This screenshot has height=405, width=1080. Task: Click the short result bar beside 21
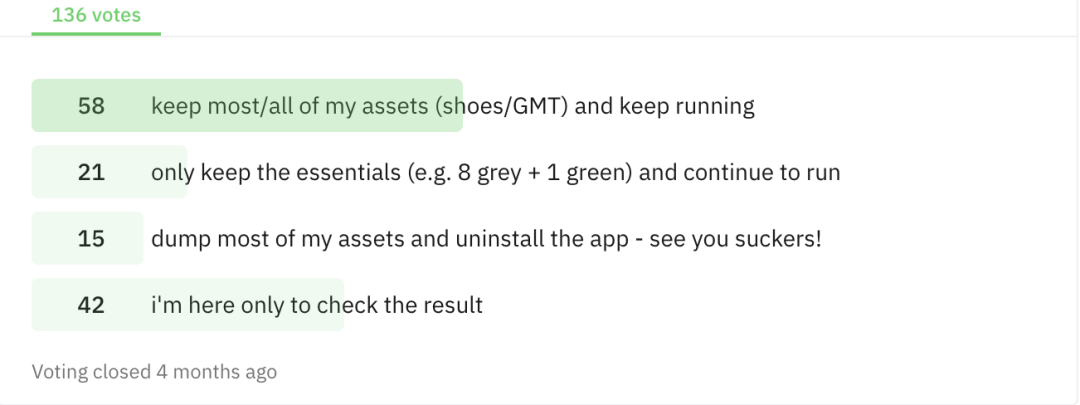coord(110,172)
